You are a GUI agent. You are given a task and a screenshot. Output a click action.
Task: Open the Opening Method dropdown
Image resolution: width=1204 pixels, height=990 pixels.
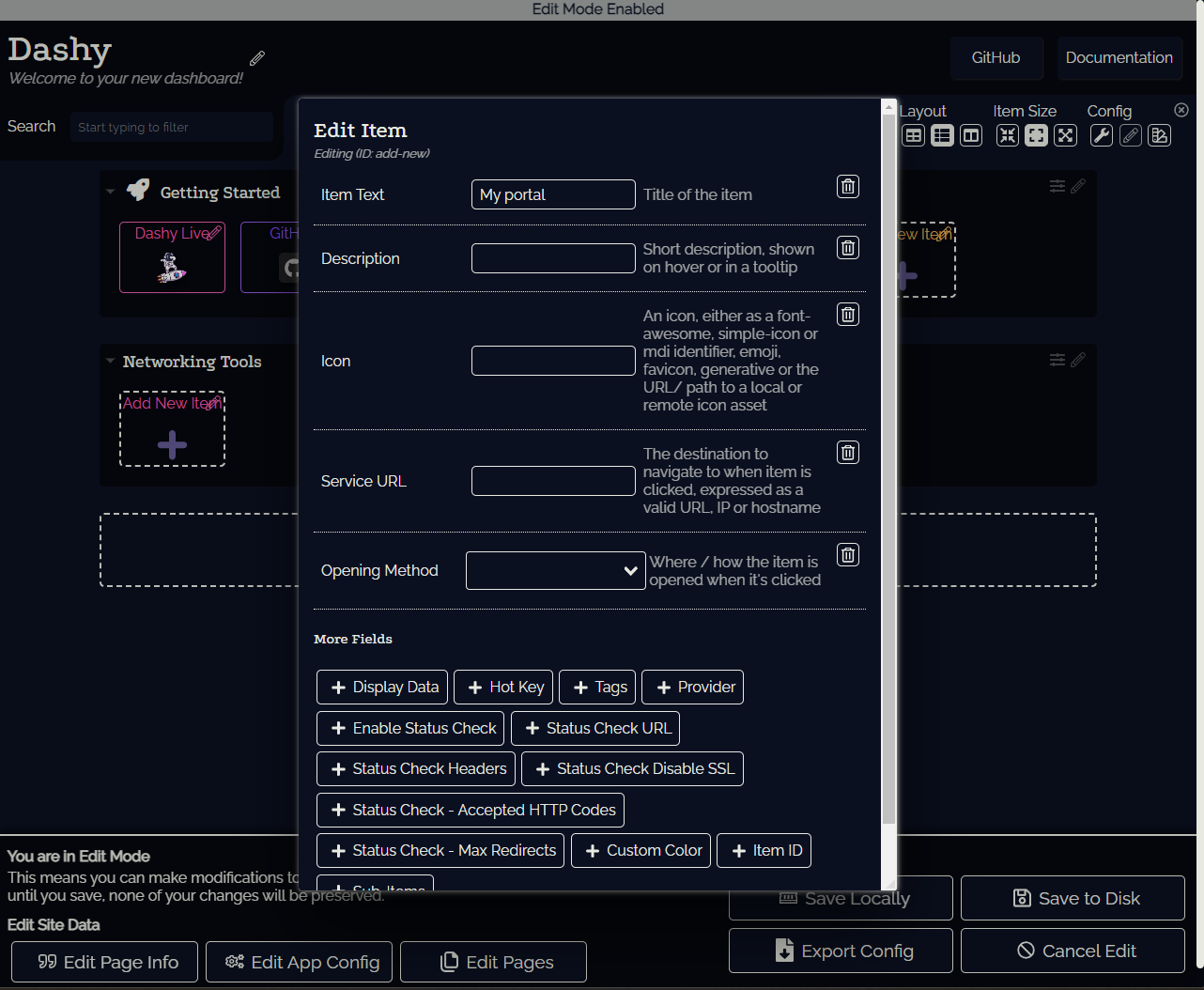(x=555, y=570)
